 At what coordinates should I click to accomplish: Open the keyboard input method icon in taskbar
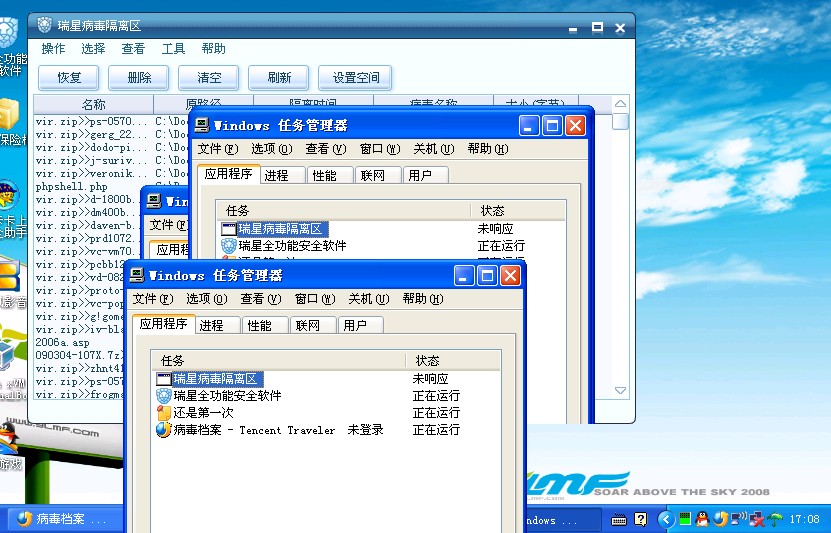619,520
